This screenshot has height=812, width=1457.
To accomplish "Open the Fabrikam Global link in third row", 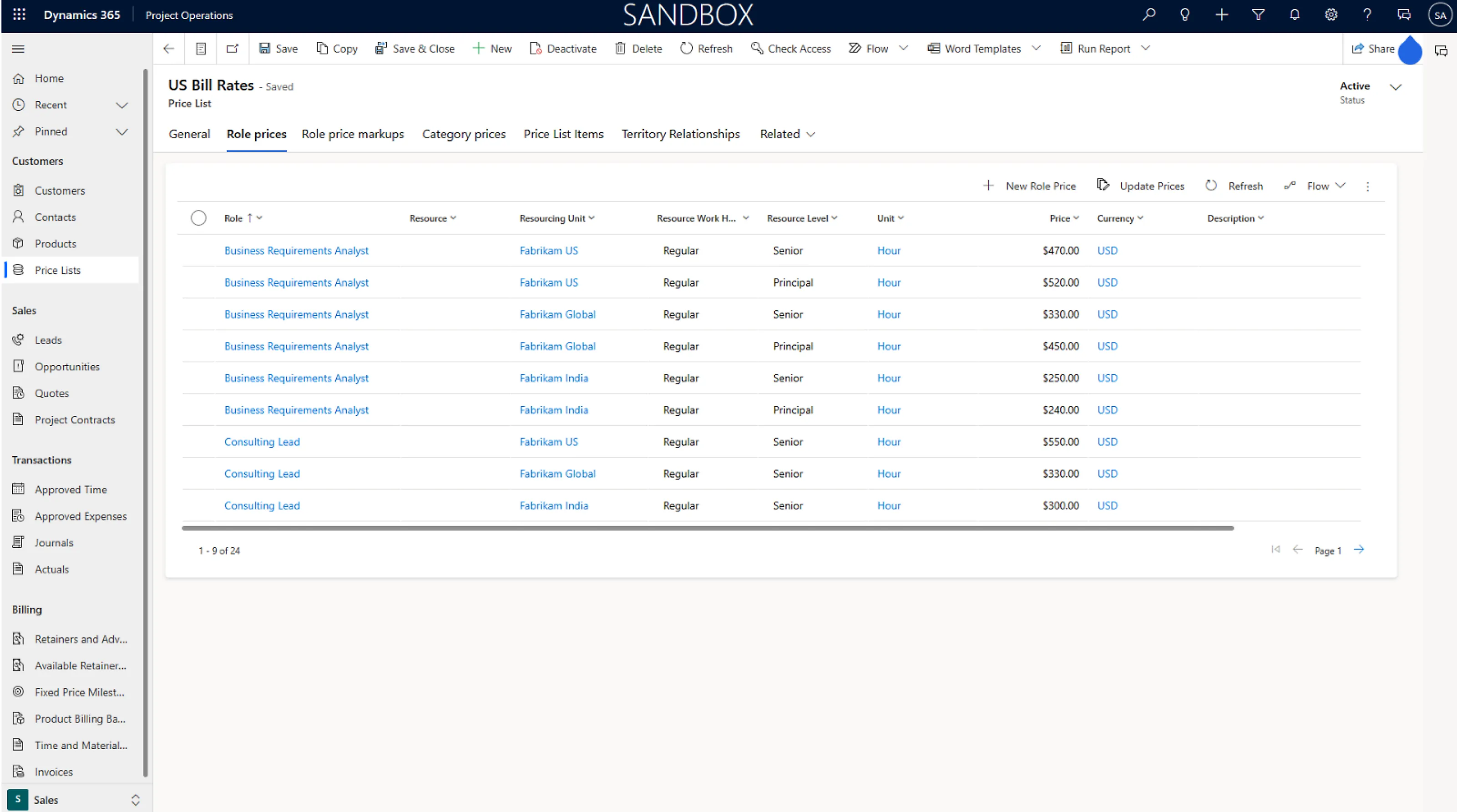I will pyautogui.click(x=557, y=314).
